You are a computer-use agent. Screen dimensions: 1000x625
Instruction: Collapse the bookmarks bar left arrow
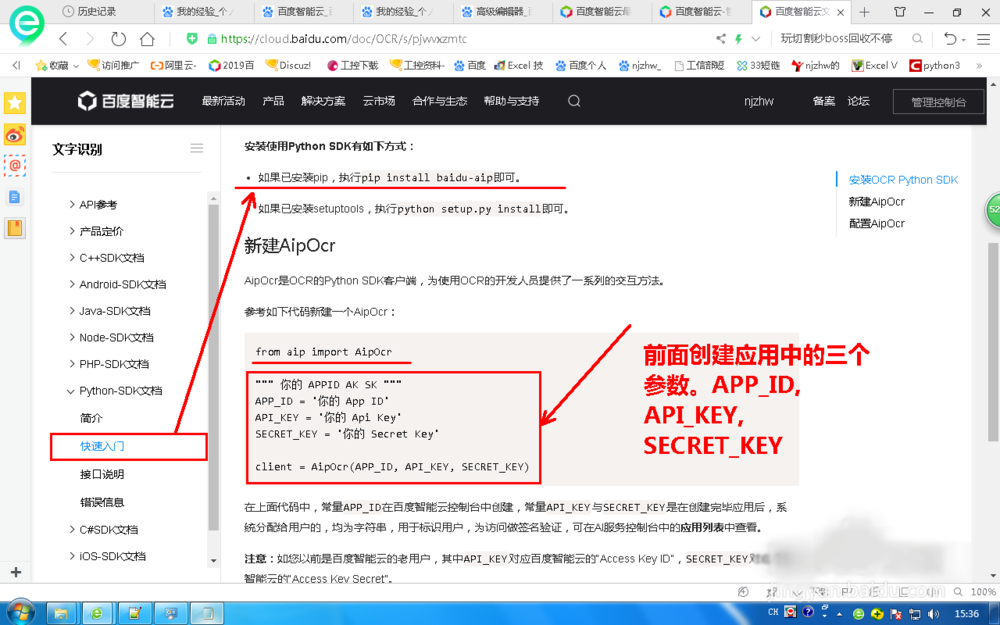[16, 65]
